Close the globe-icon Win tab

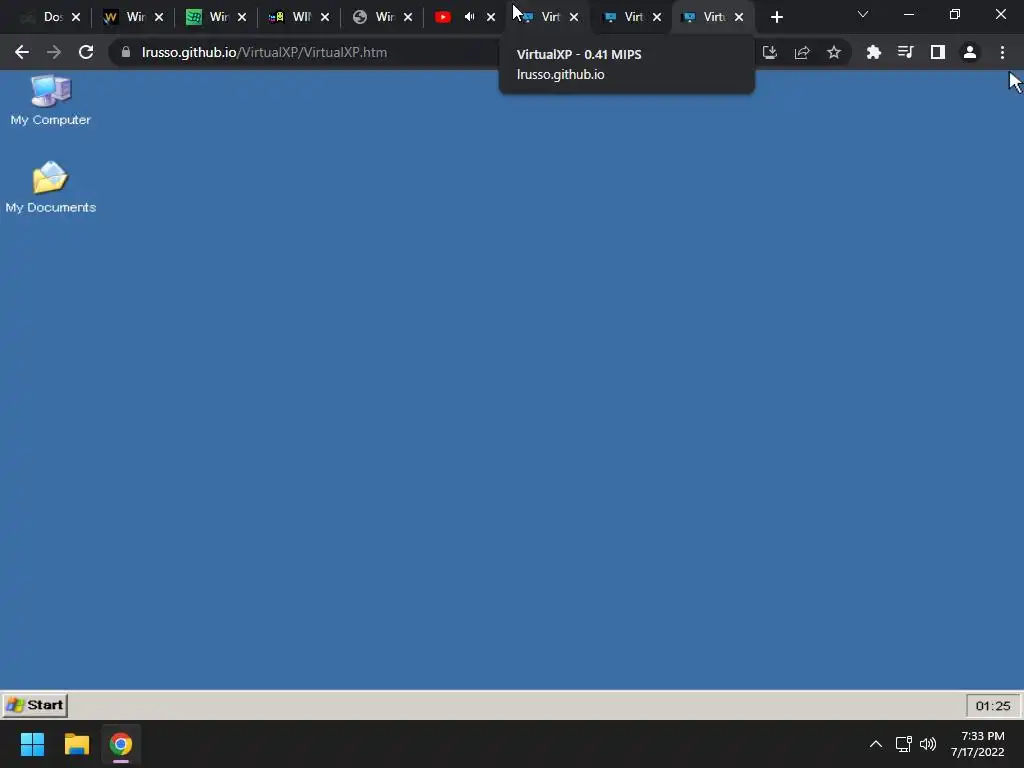coord(408,17)
